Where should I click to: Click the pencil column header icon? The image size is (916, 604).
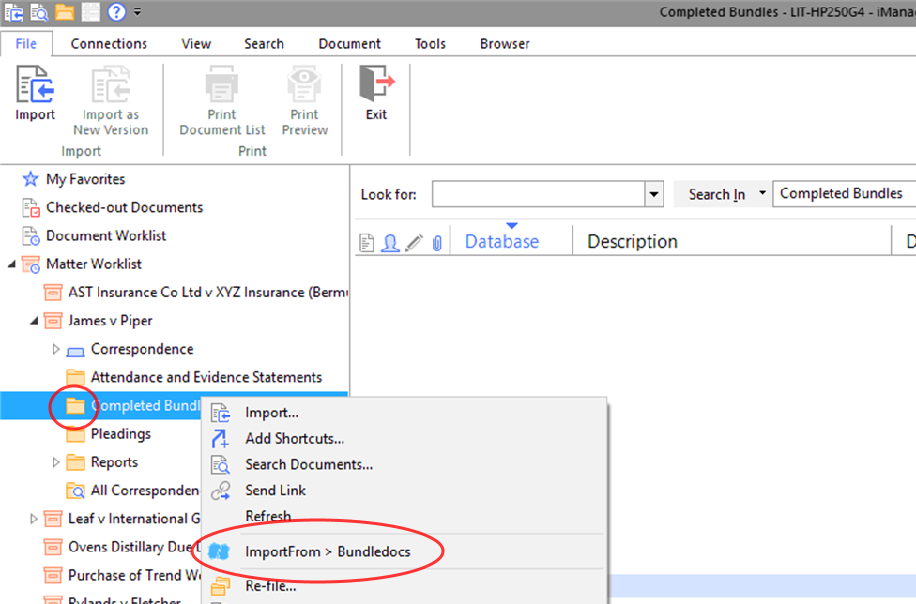pos(414,242)
